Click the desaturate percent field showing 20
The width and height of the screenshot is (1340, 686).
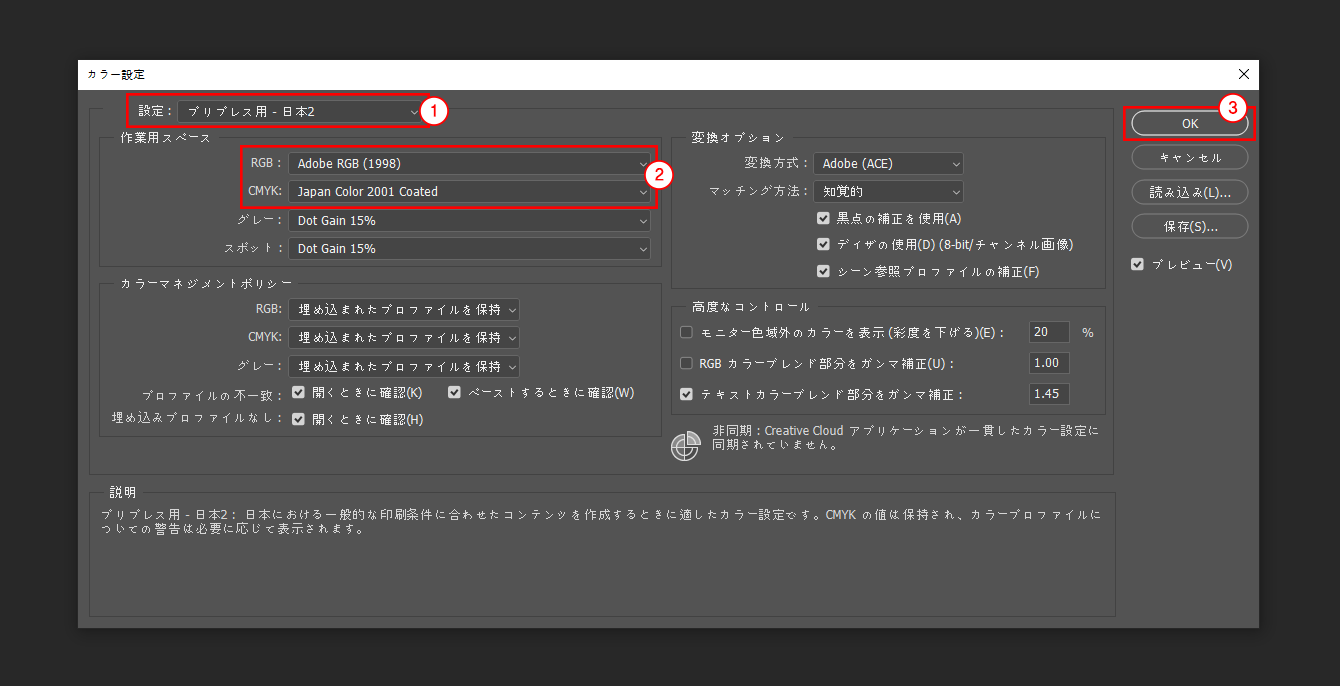tap(1049, 332)
